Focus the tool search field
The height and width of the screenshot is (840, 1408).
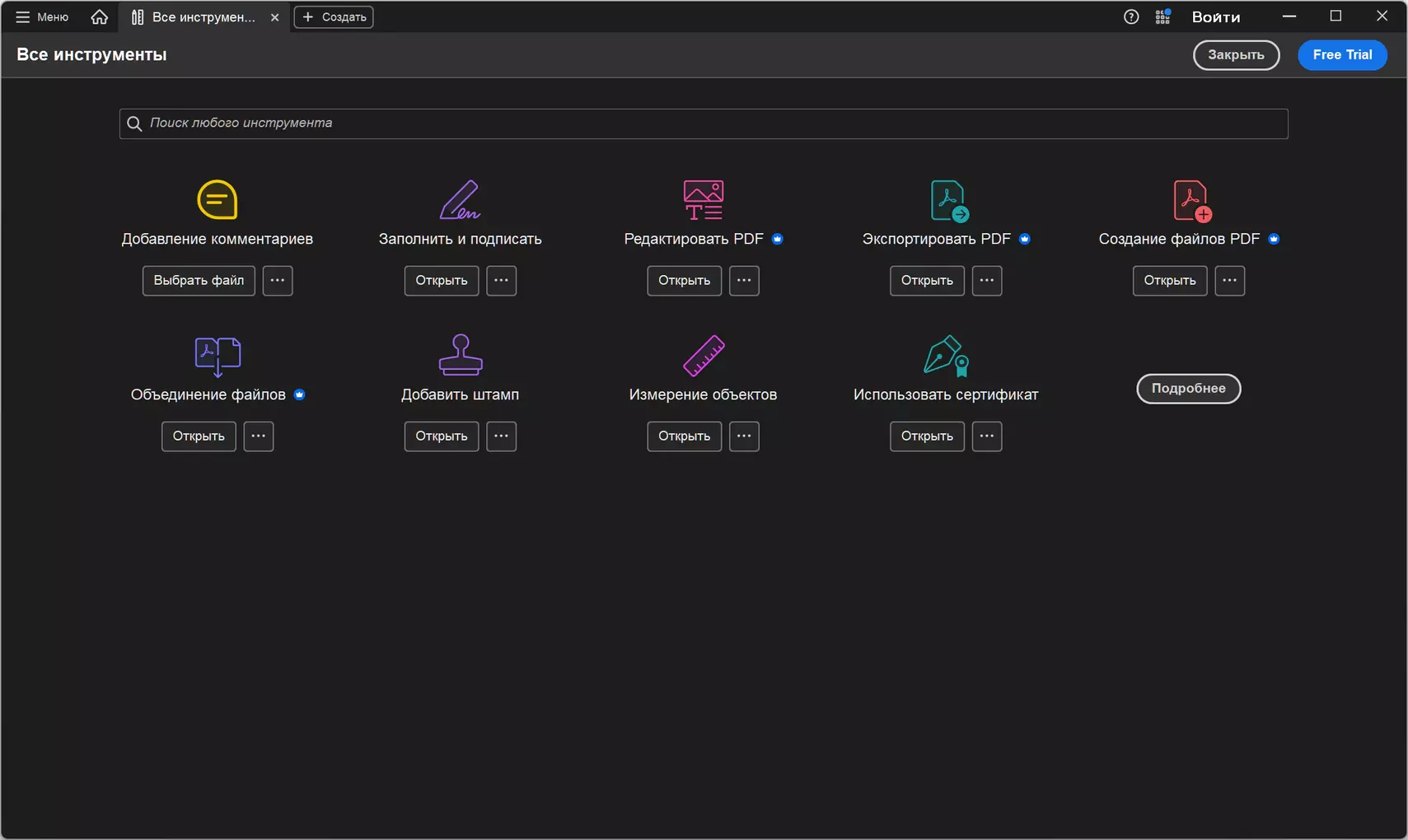pyautogui.click(x=704, y=124)
